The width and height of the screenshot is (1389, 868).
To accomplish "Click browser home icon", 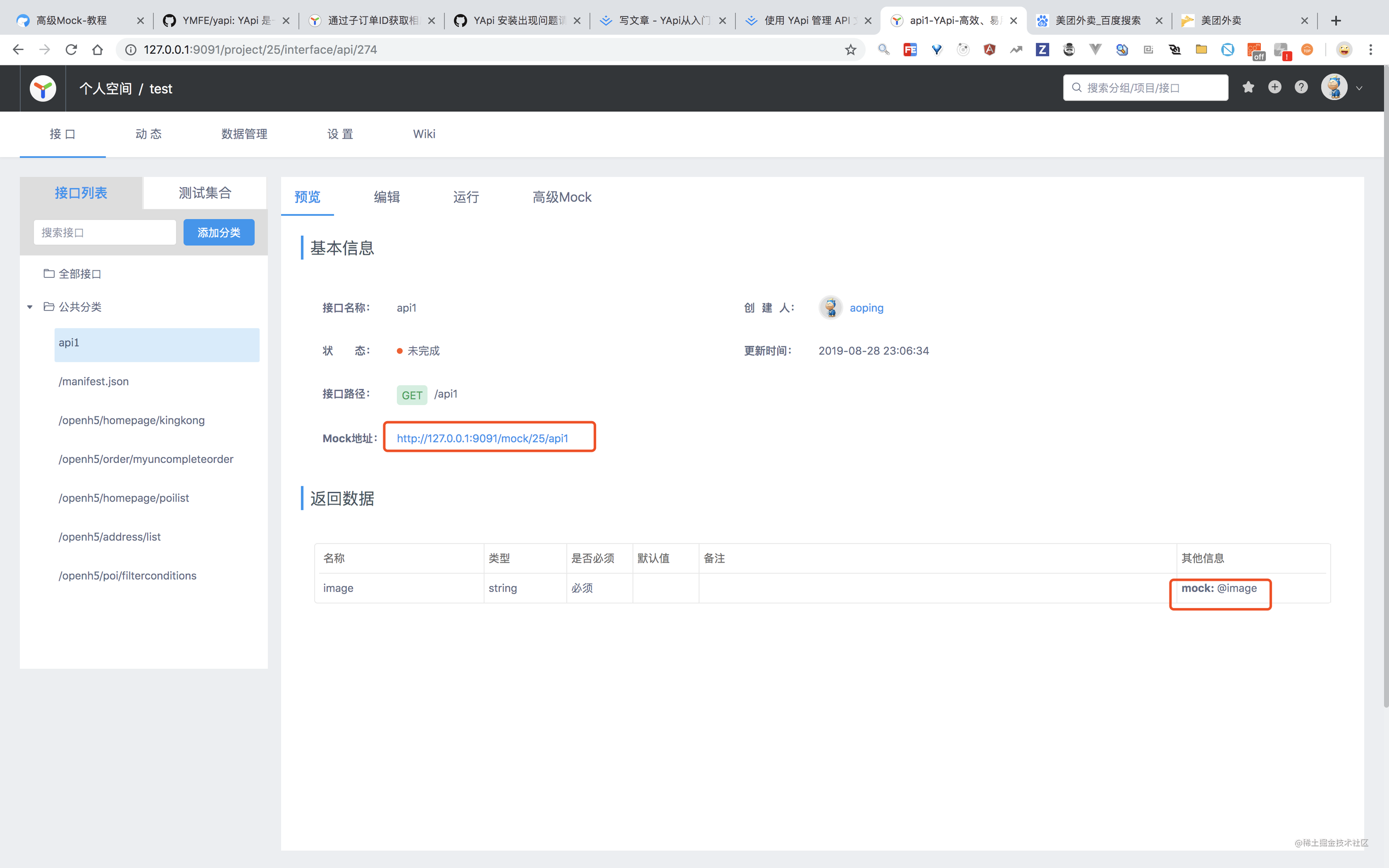I will coord(97,50).
